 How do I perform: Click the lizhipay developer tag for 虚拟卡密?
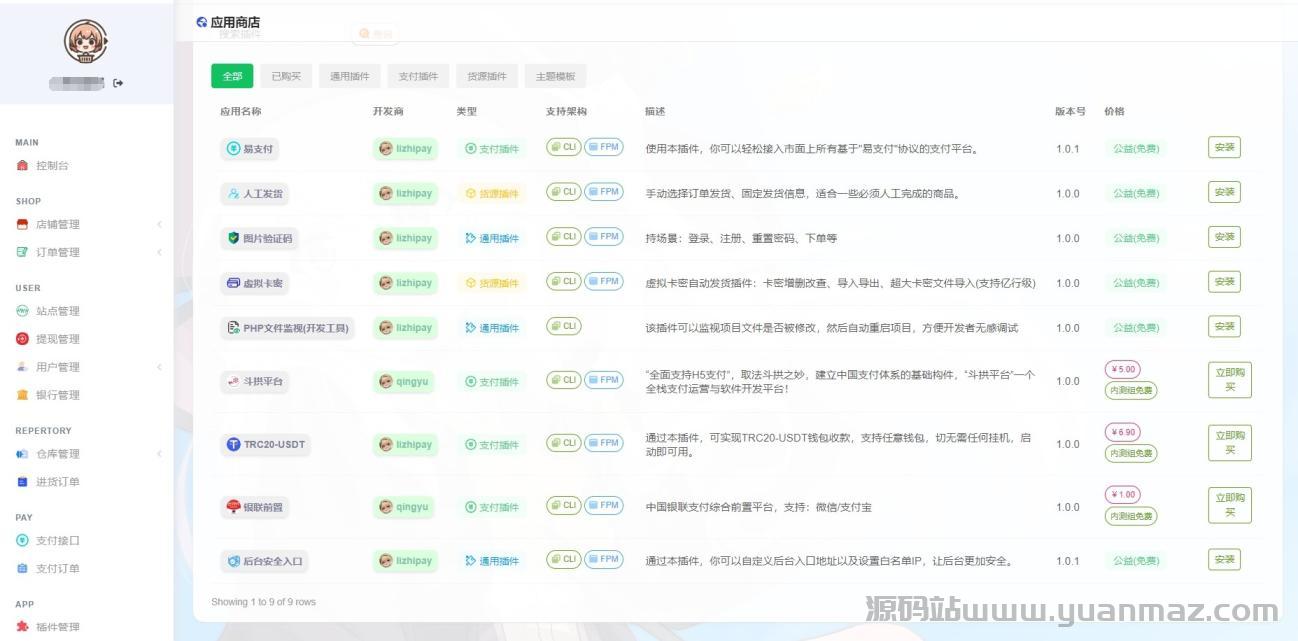(405, 283)
